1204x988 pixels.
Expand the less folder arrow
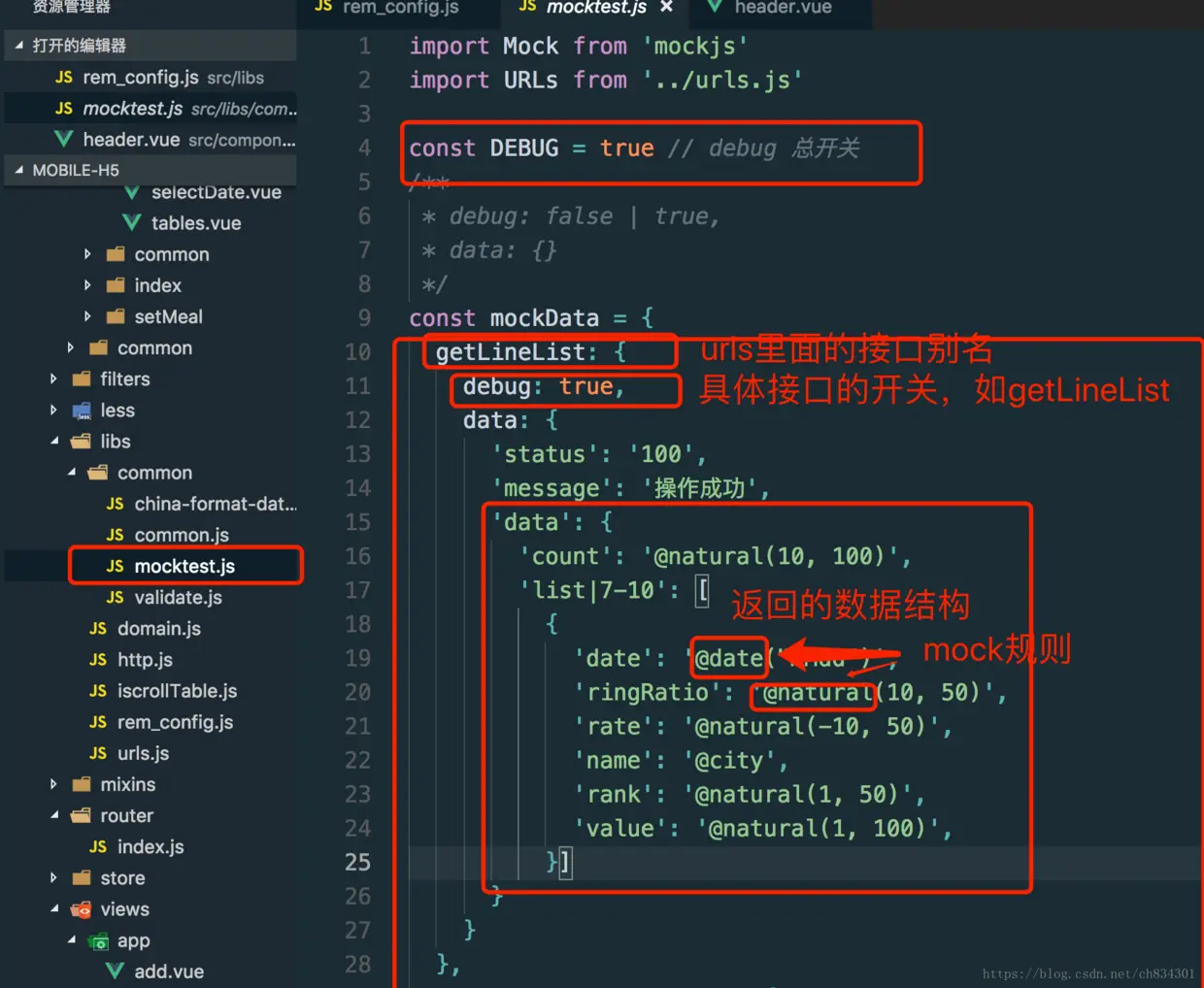tap(53, 410)
